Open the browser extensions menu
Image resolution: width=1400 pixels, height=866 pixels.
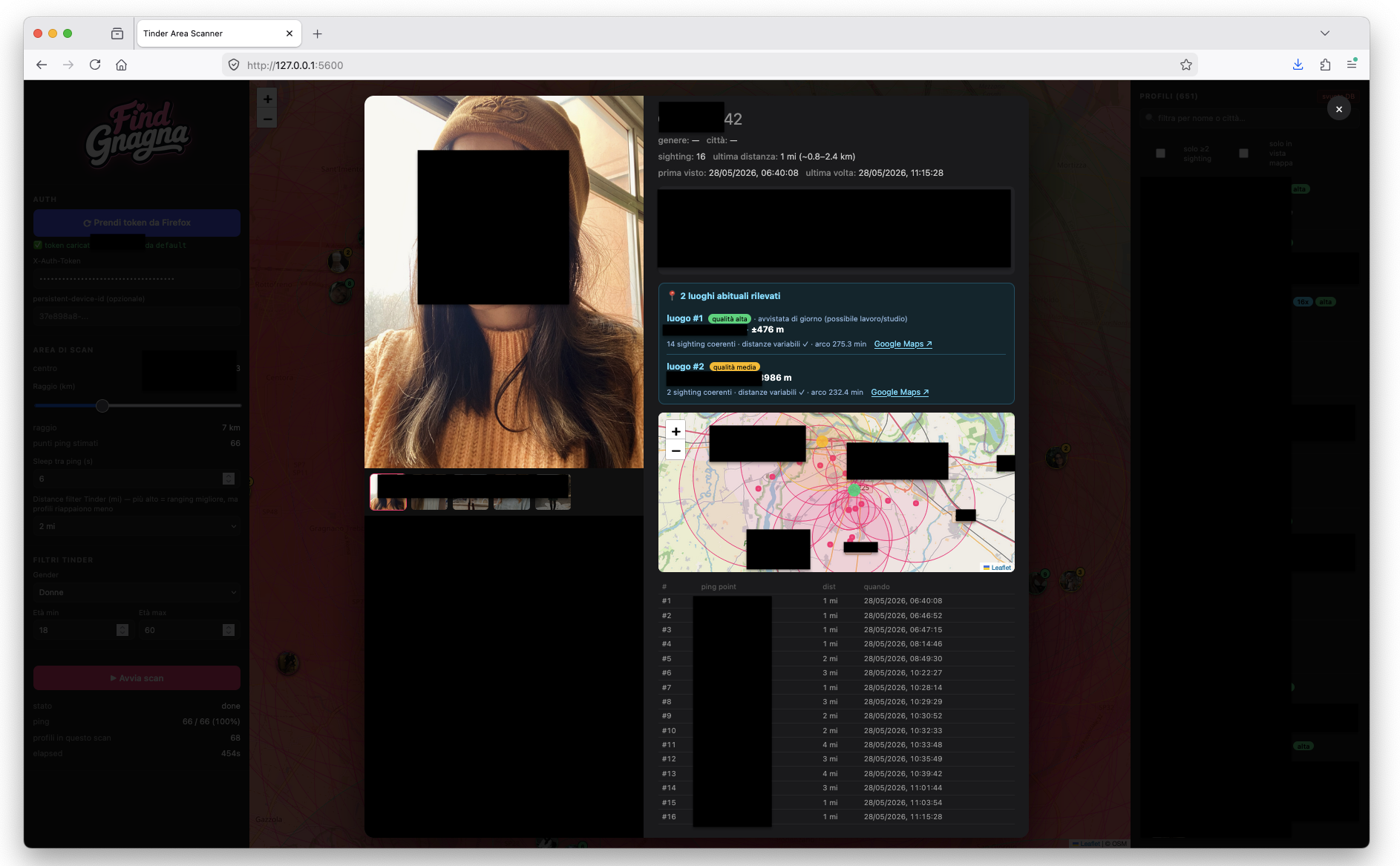pyautogui.click(x=1325, y=65)
